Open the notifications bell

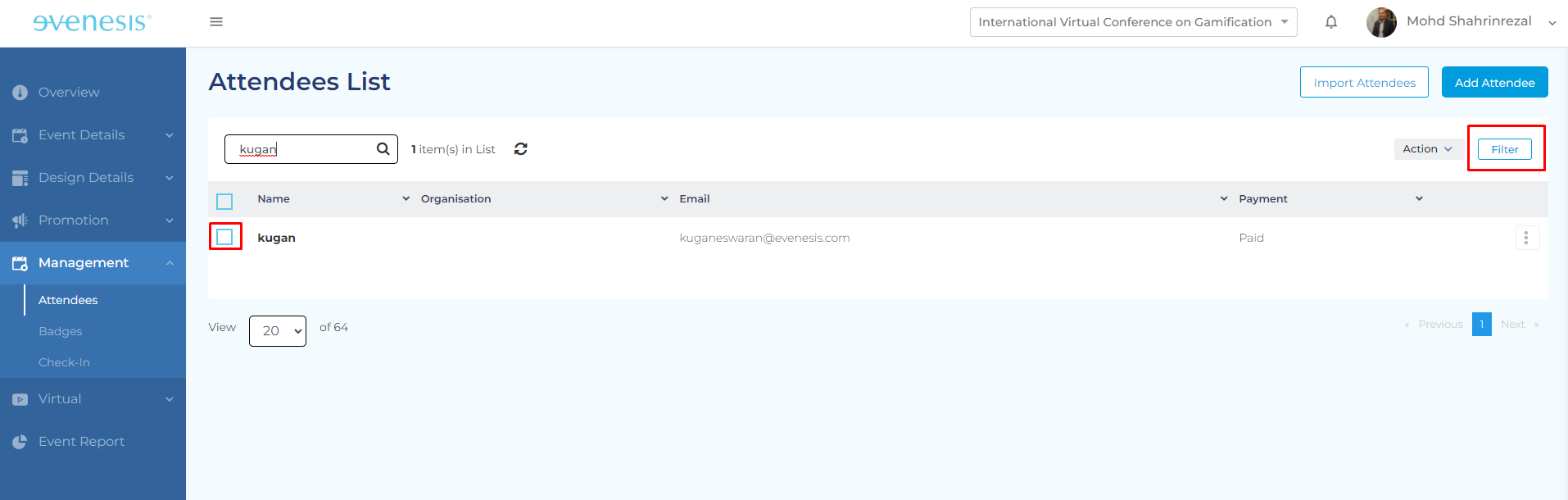point(1331,22)
